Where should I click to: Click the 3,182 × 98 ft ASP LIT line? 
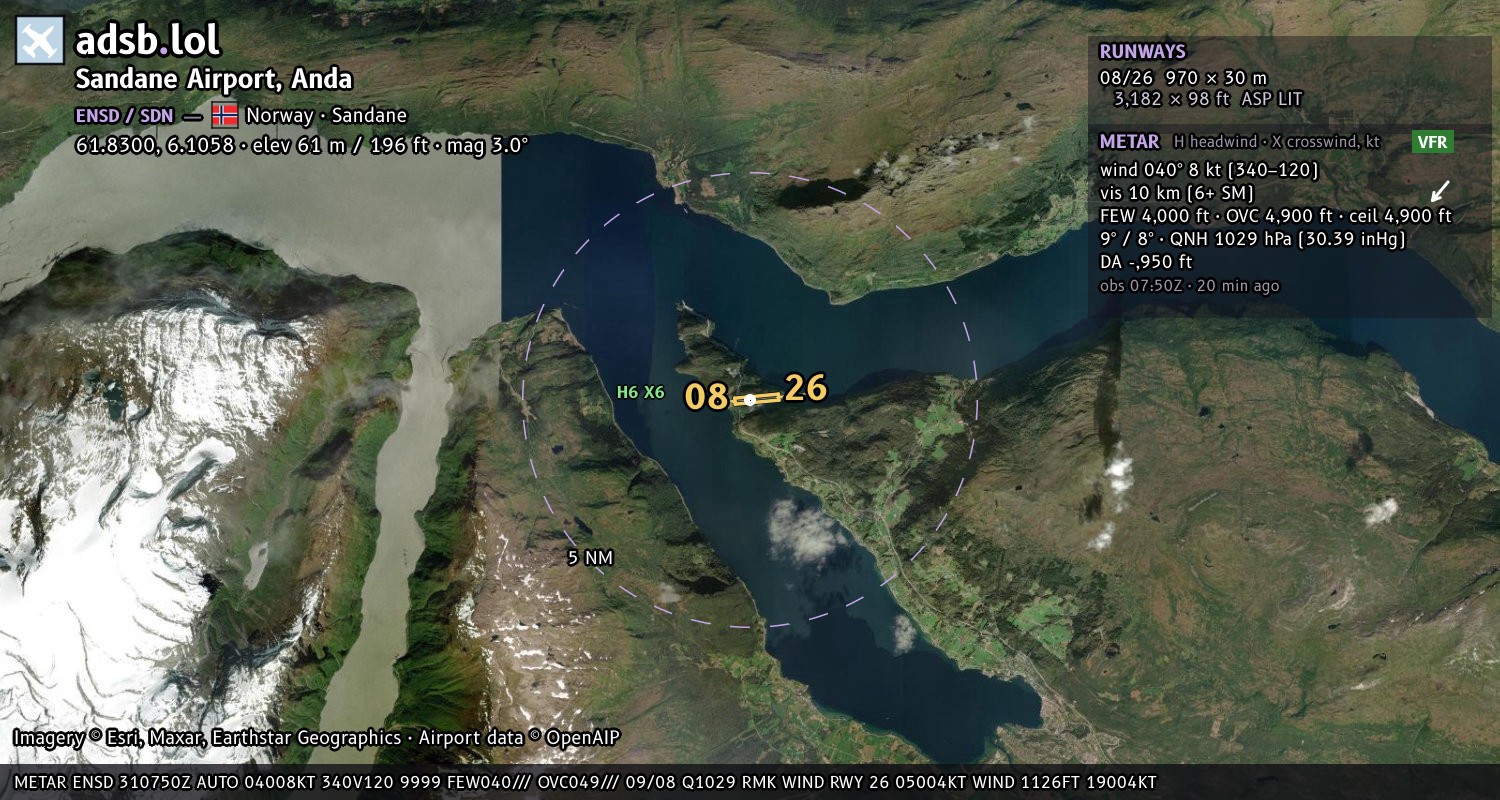(x=1209, y=99)
